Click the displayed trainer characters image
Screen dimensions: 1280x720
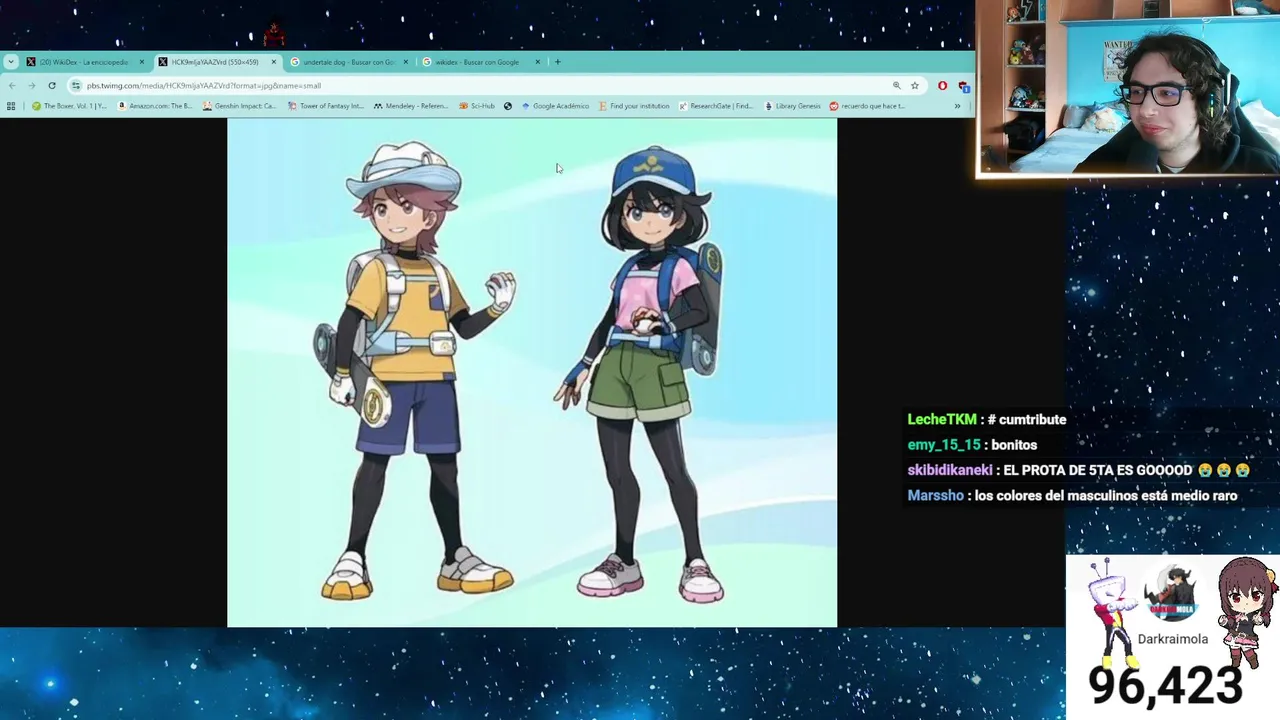[x=532, y=373]
